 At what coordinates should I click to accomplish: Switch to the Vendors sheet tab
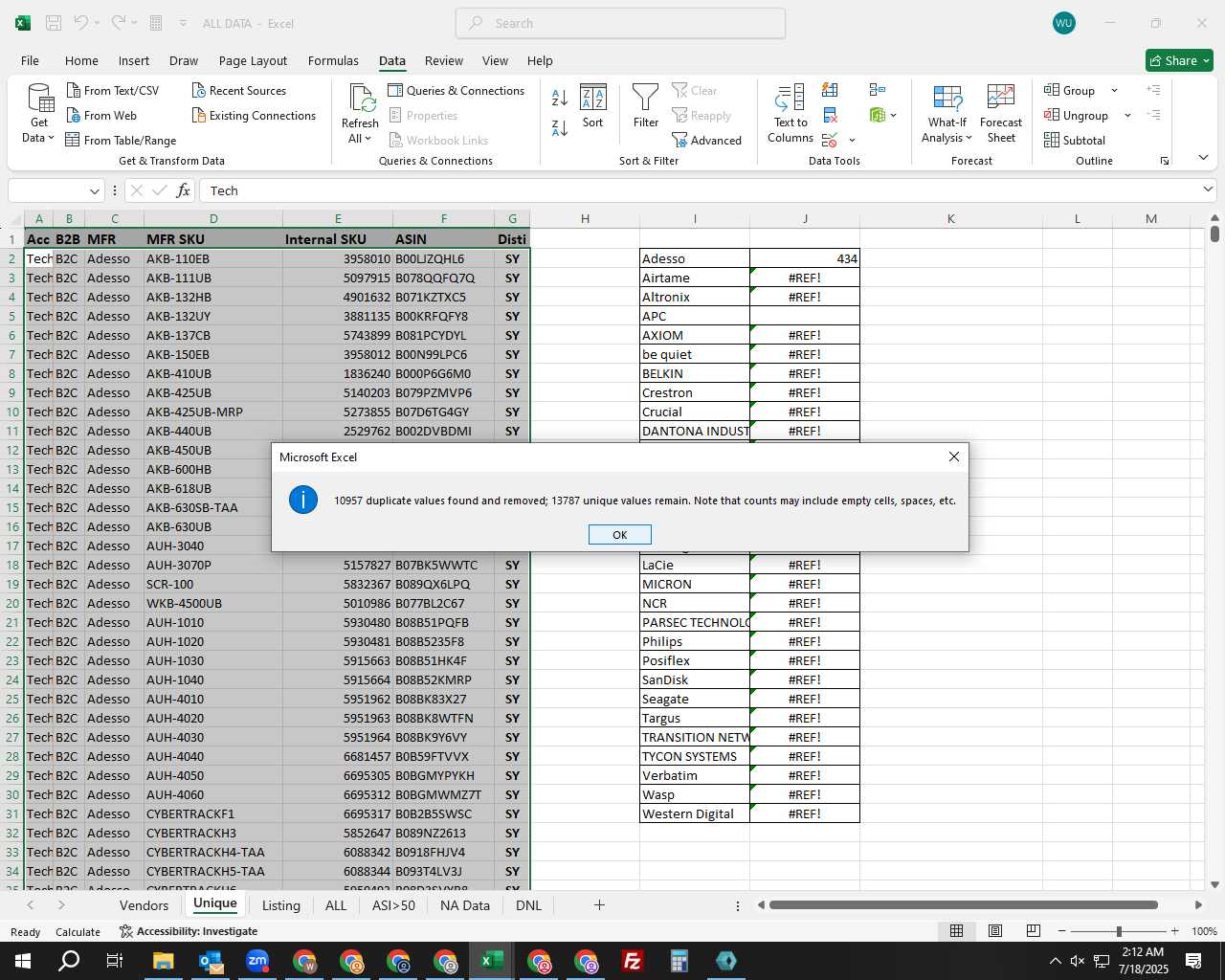144,905
